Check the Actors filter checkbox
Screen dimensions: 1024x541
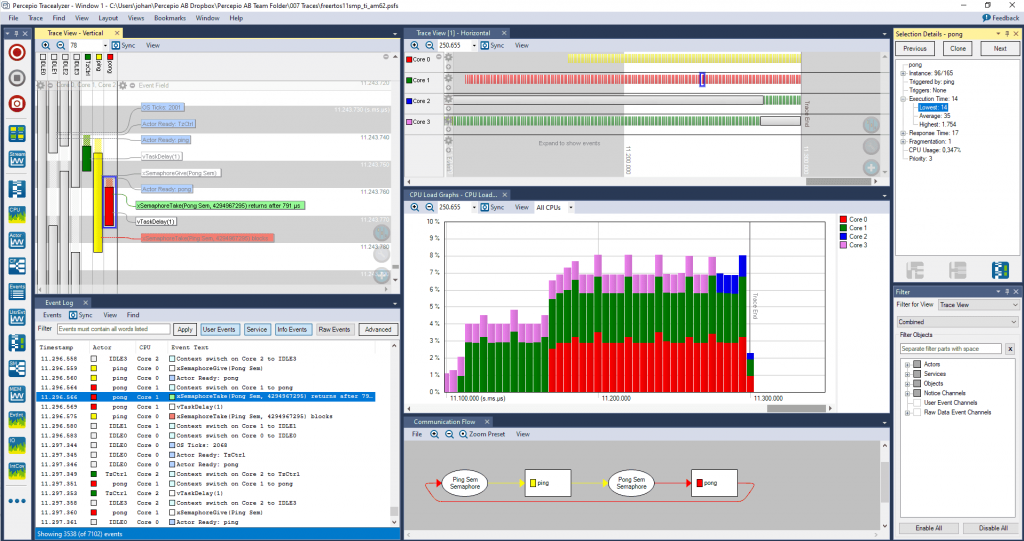917,364
